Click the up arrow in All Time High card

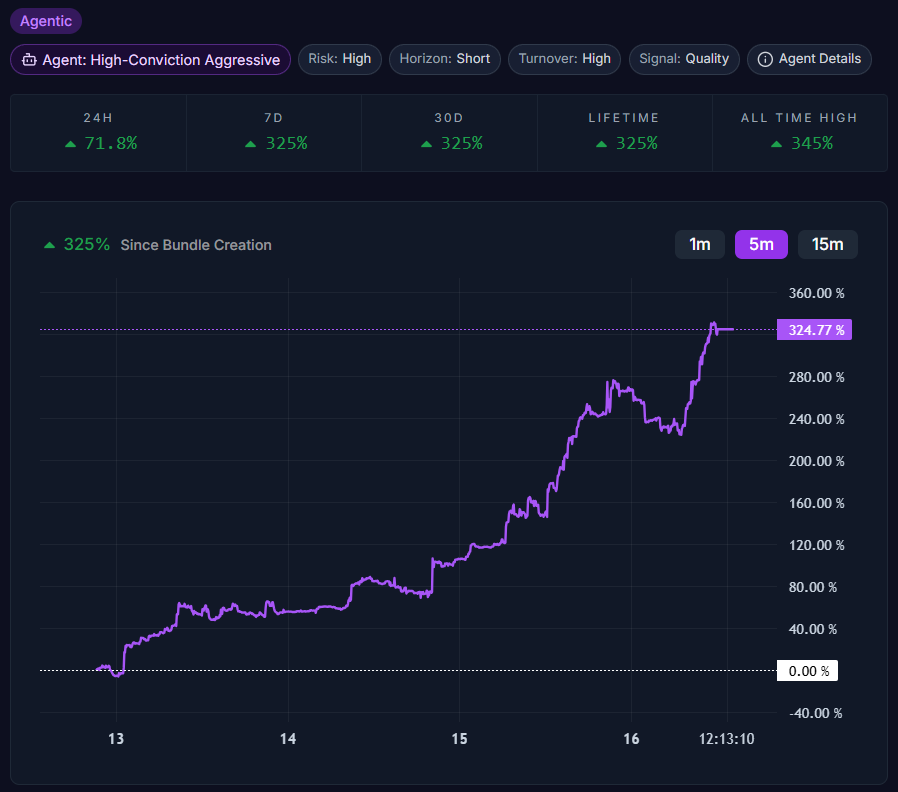coord(777,144)
